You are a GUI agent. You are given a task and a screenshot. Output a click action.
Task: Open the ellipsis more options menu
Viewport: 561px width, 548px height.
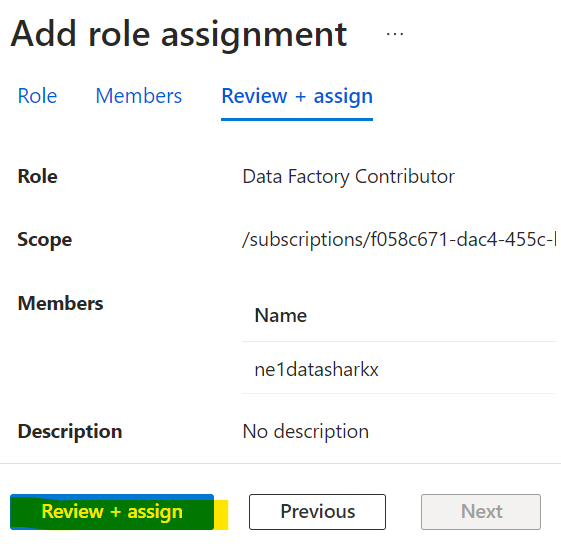pyautogui.click(x=395, y=34)
